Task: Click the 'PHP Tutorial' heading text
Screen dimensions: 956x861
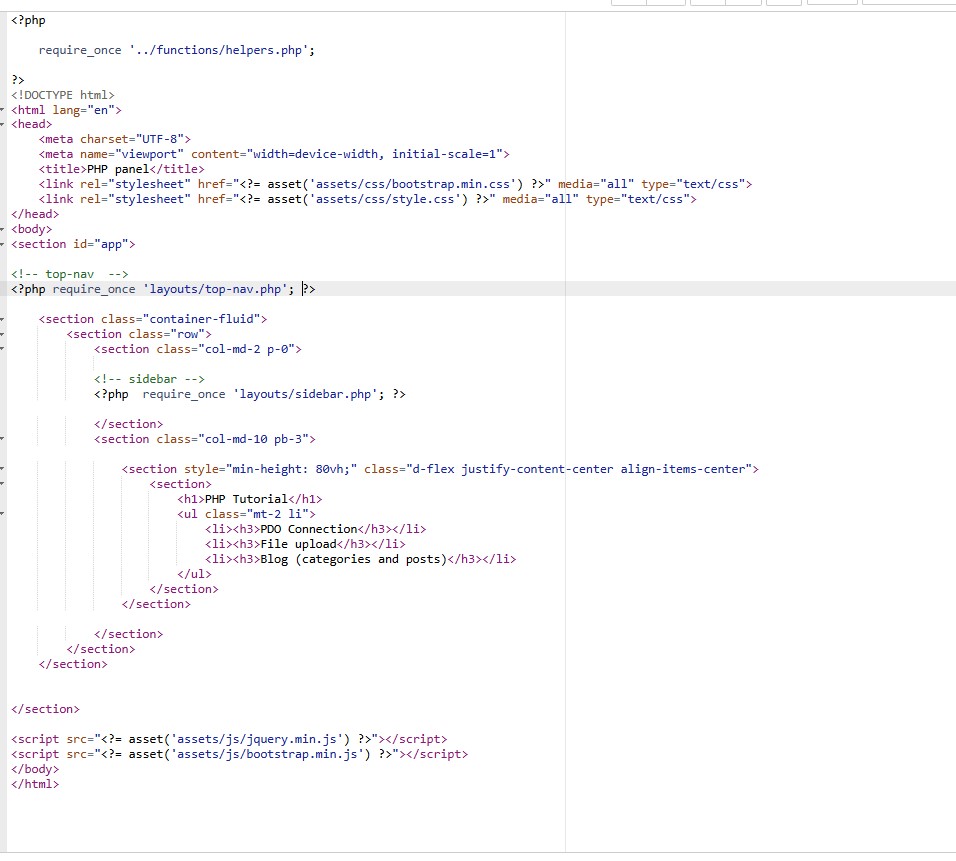Action: [x=246, y=499]
